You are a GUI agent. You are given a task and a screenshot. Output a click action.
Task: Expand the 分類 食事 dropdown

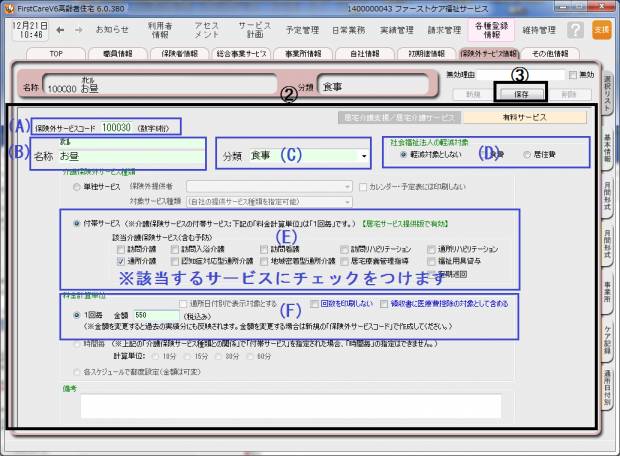(x=361, y=157)
